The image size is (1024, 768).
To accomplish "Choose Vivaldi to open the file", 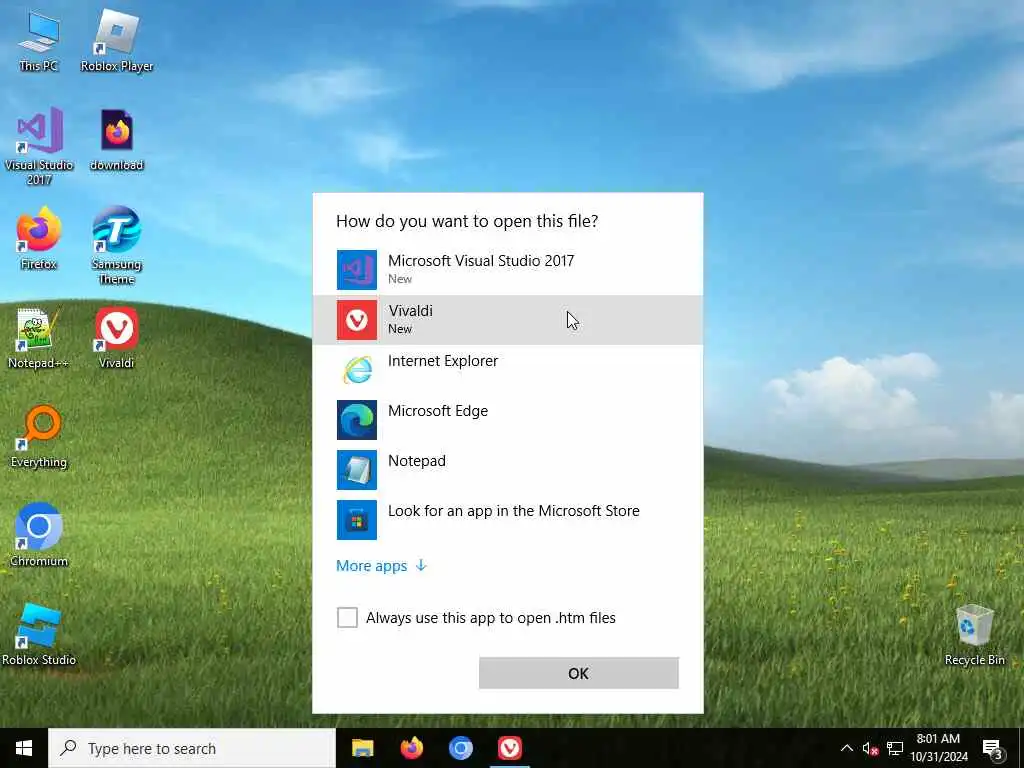I will point(507,319).
